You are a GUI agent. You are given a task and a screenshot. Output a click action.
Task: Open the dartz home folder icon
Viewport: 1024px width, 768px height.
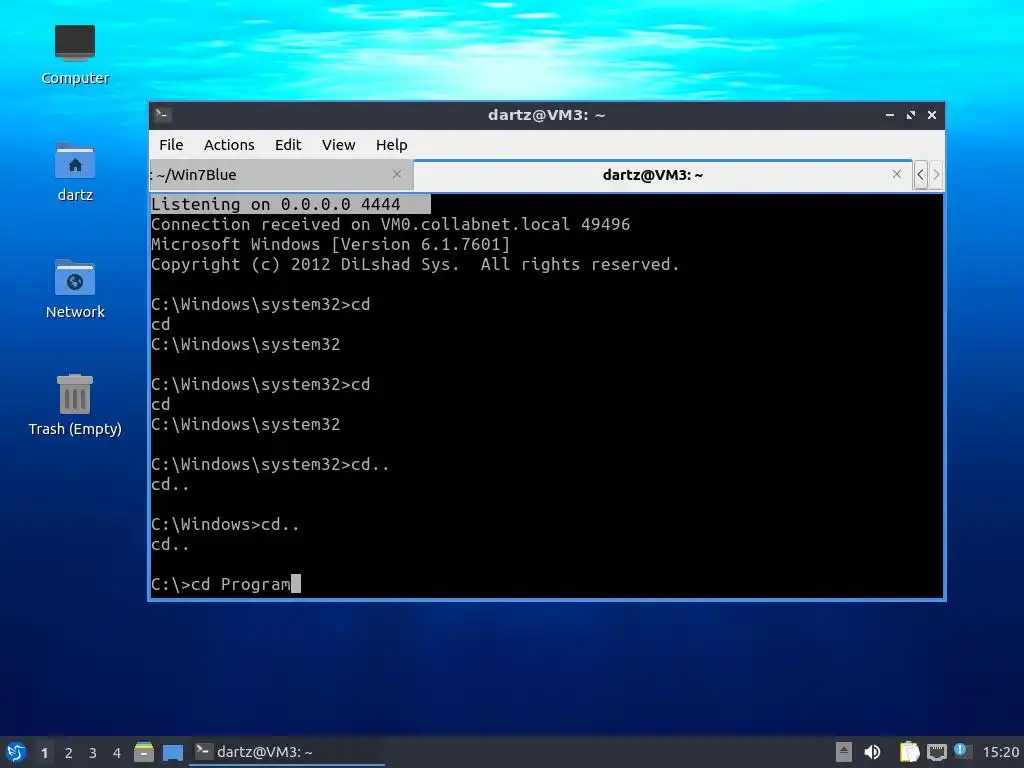click(74, 172)
